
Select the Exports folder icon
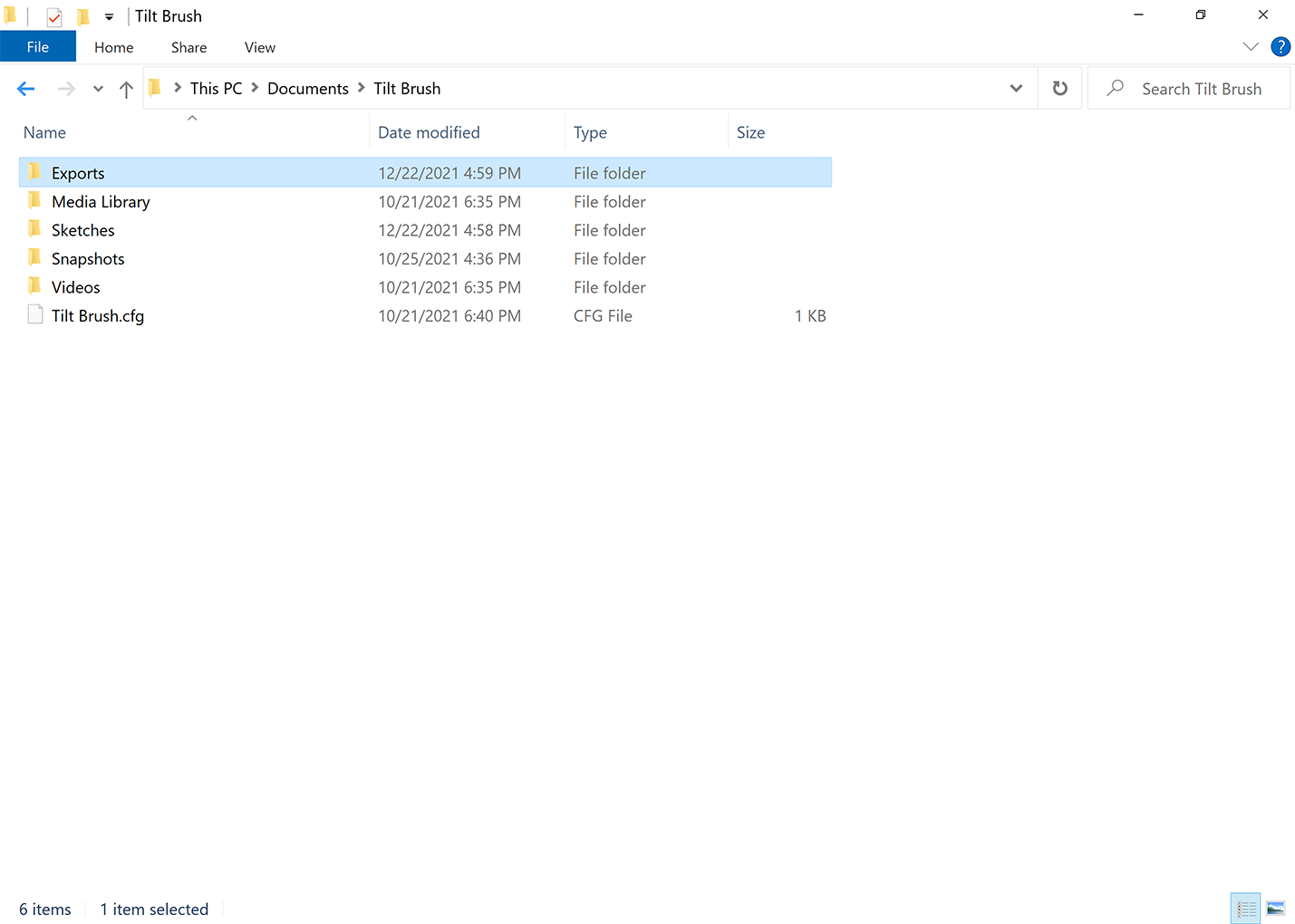[x=35, y=172]
